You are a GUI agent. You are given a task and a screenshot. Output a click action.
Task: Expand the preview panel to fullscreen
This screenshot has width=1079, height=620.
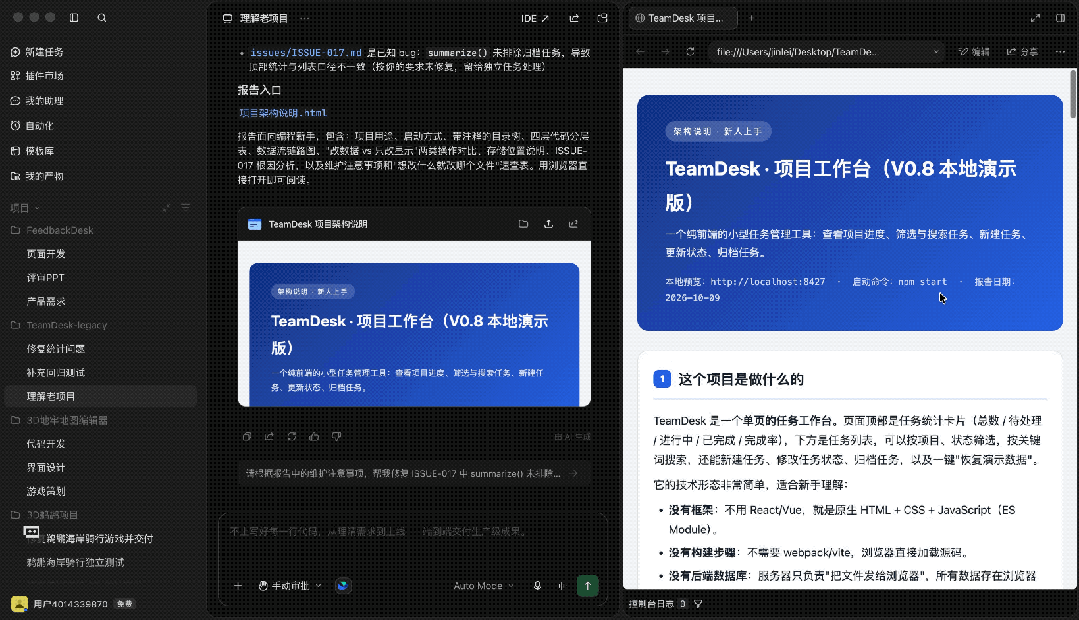click(x=1035, y=19)
